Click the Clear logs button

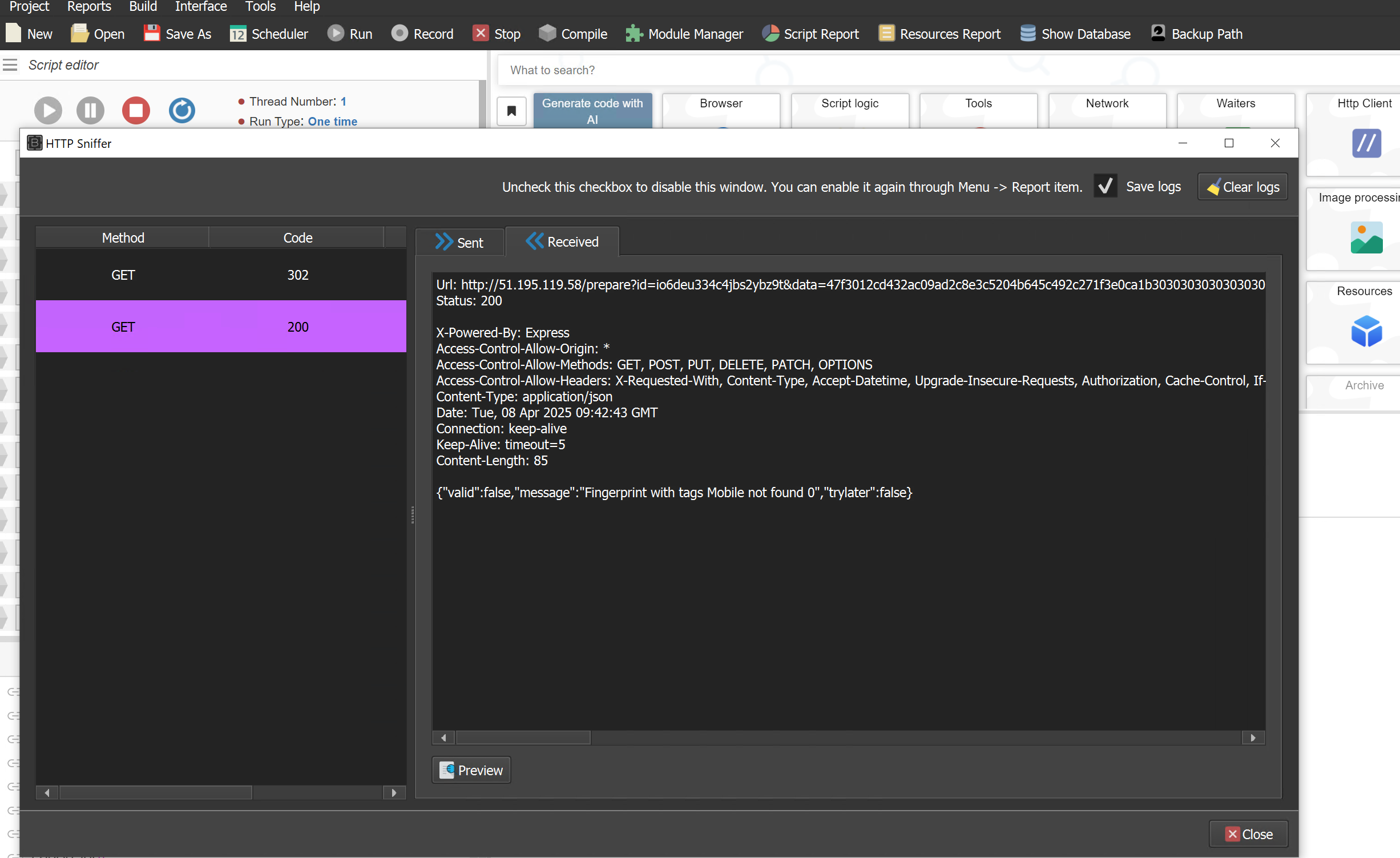tap(1242, 187)
